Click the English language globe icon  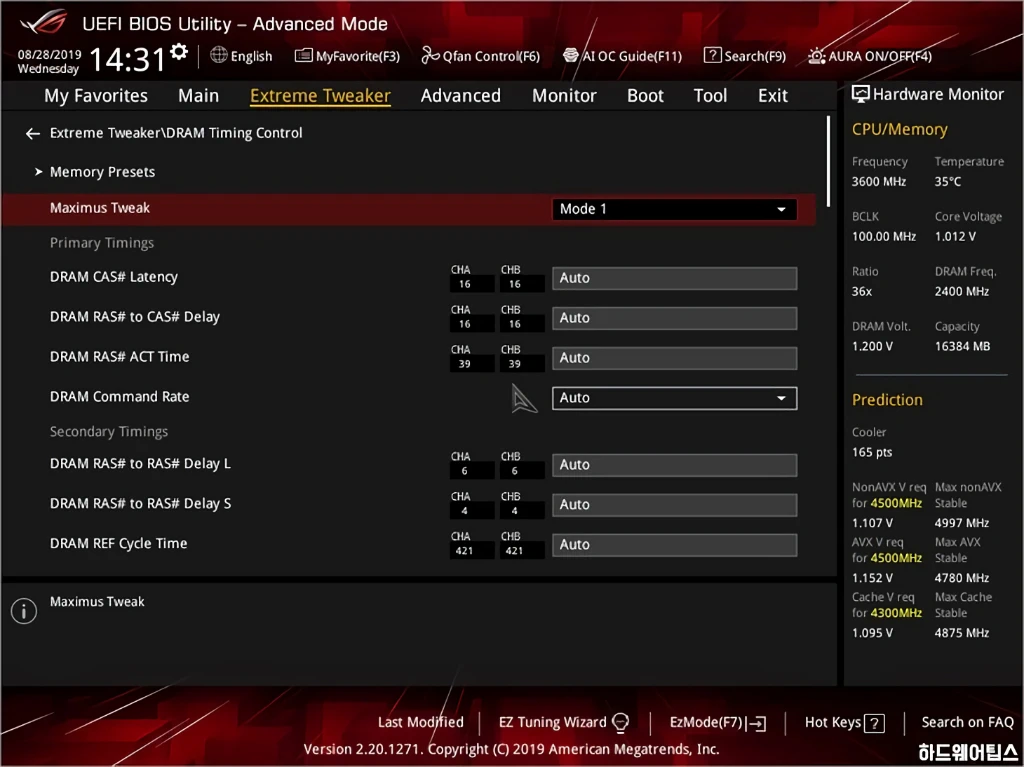click(219, 55)
